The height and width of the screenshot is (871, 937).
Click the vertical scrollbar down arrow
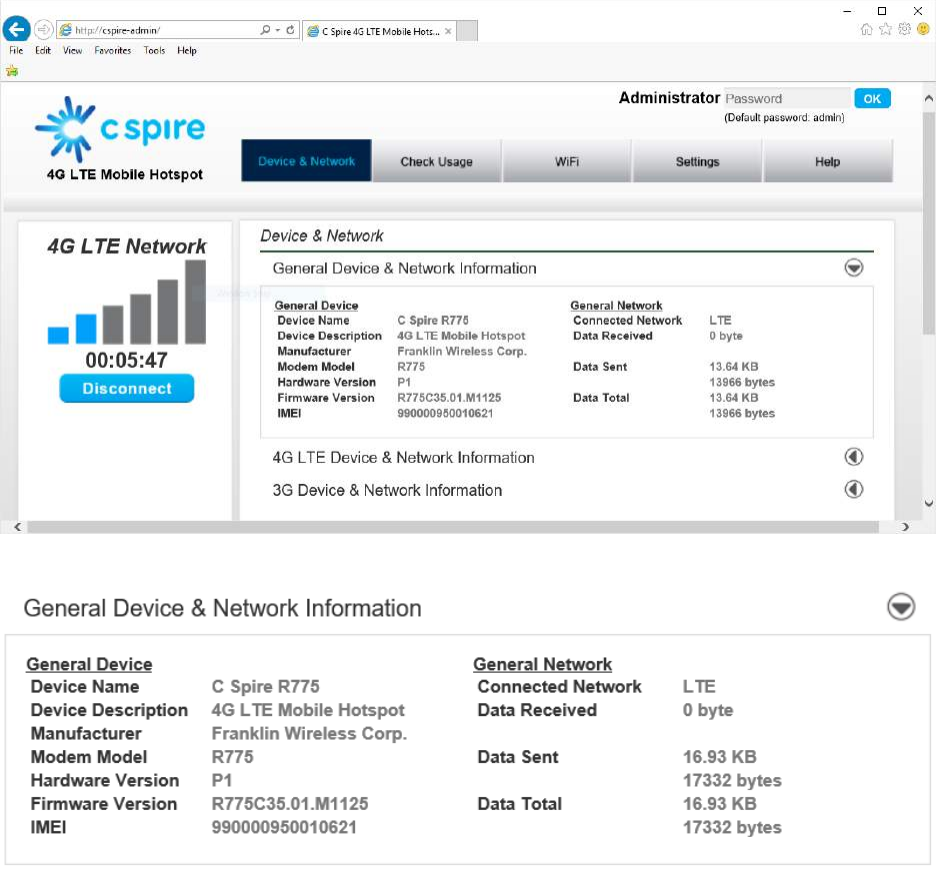tap(929, 503)
